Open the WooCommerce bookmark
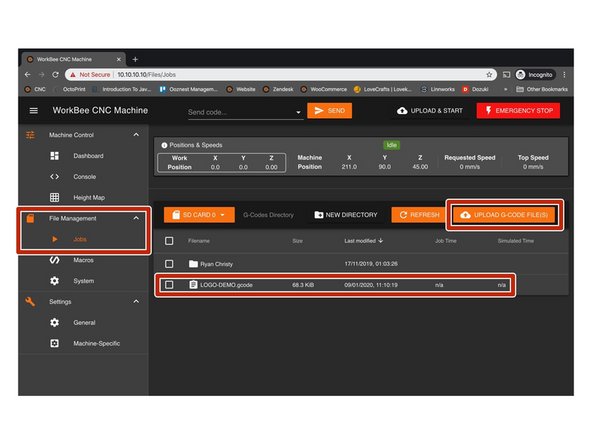 coord(324,89)
